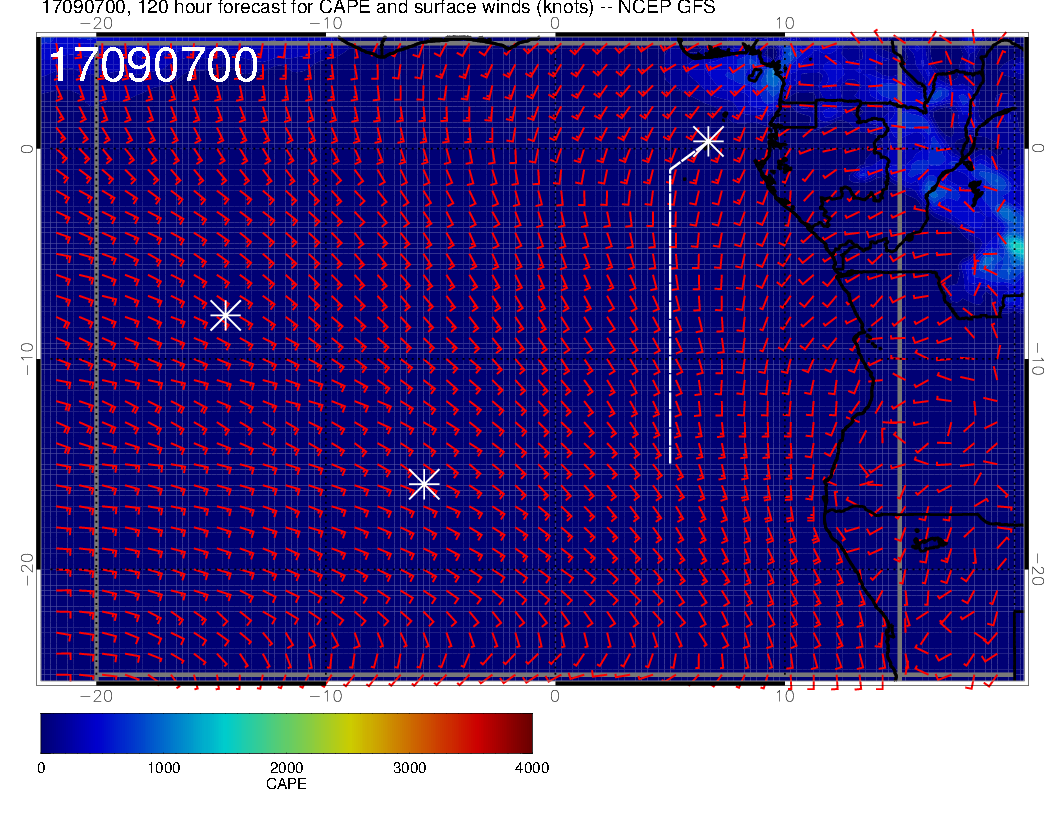Click the 0 value under colorbar
The height and width of the screenshot is (816, 1056).
point(41,768)
